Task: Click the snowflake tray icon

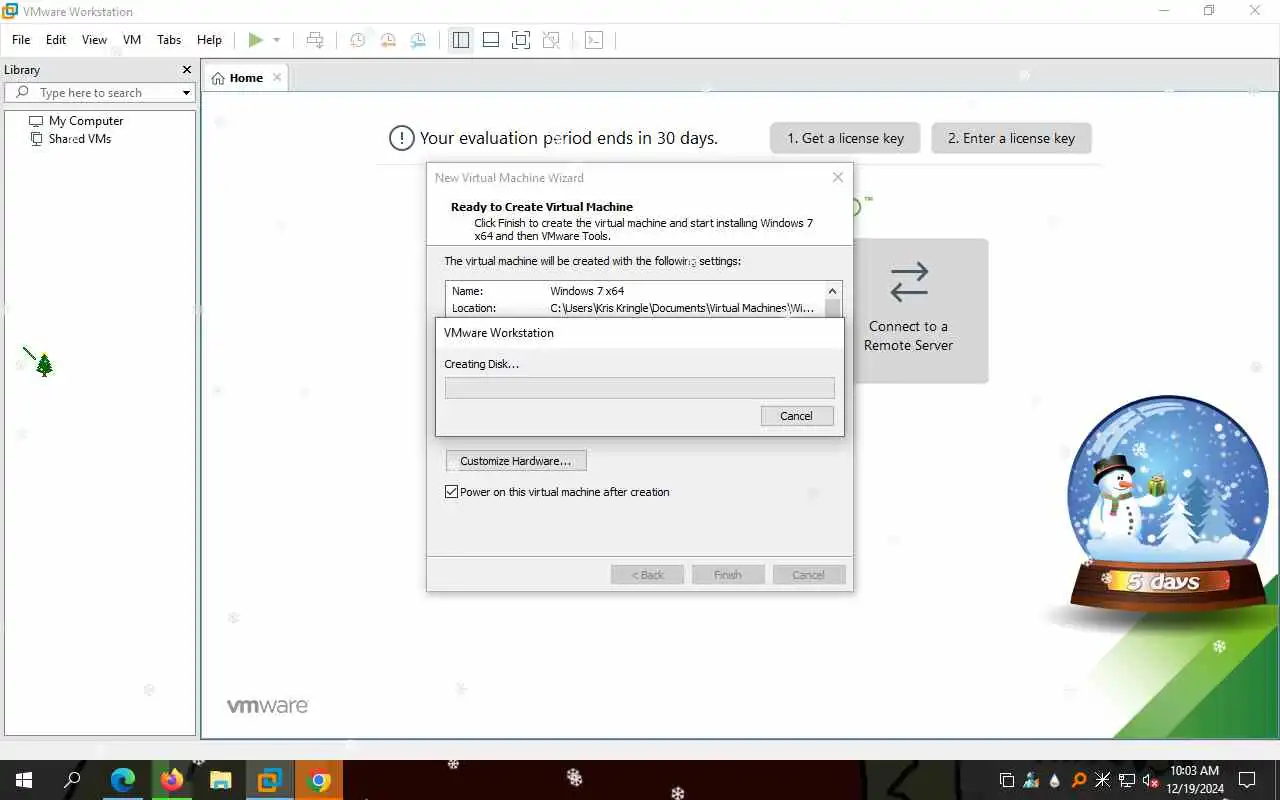Action: pyautogui.click(x=1103, y=780)
